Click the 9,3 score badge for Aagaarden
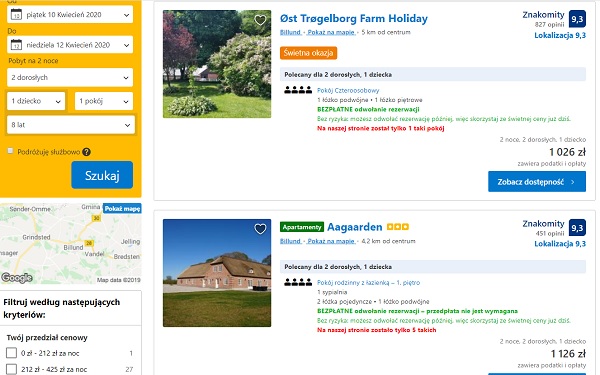 click(x=577, y=228)
